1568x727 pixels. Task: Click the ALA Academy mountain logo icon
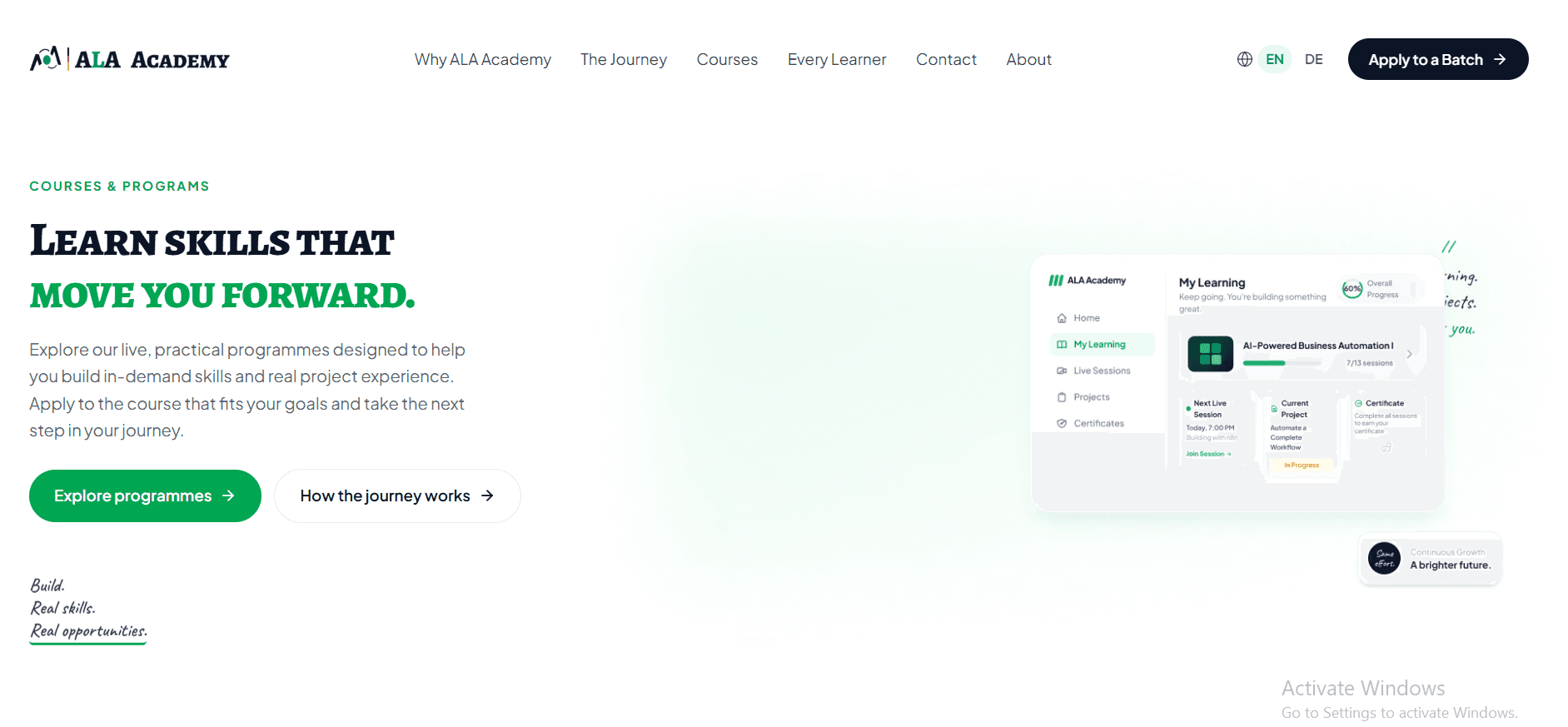pos(46,58)
